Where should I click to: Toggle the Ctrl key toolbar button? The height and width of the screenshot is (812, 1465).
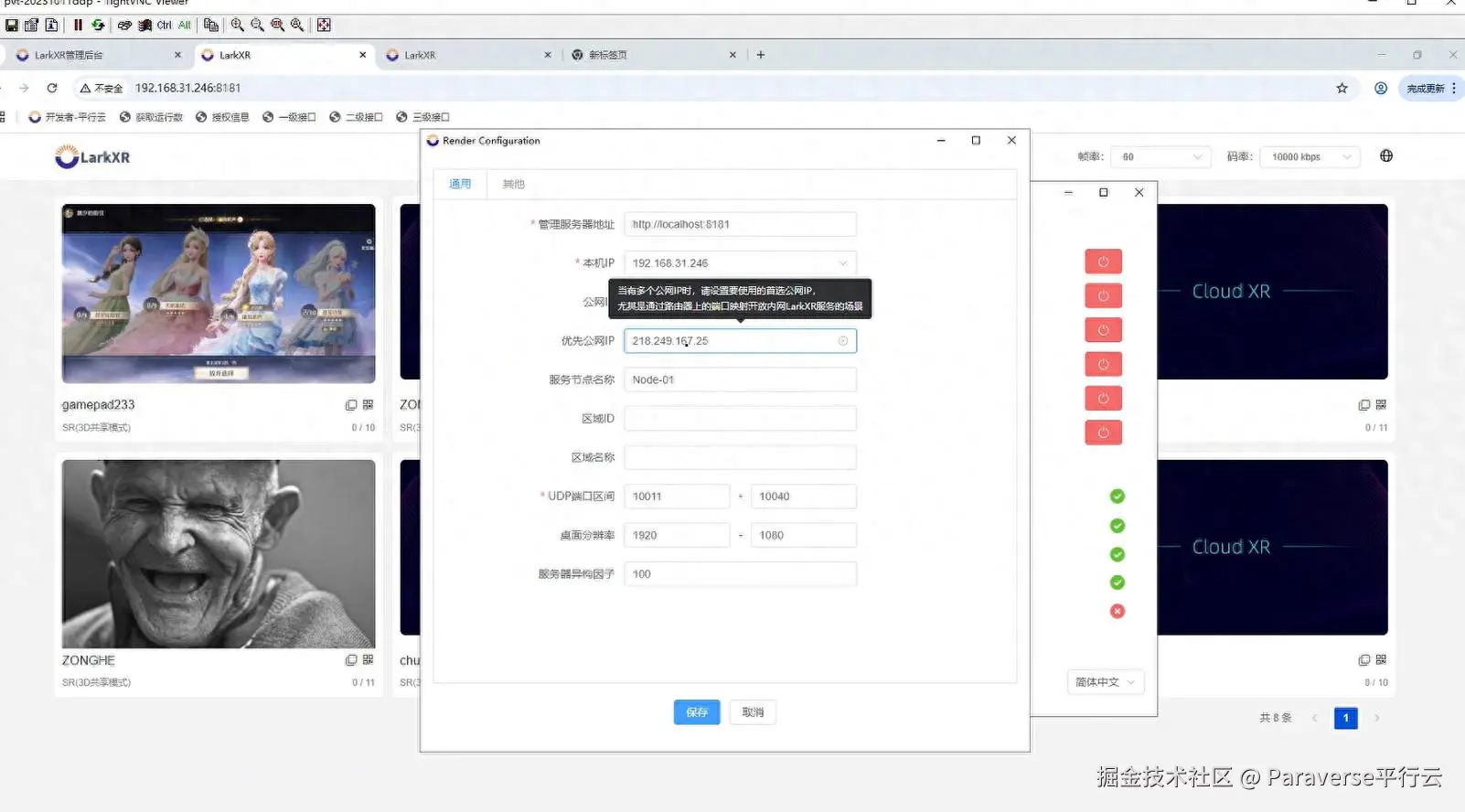(165, 25)
